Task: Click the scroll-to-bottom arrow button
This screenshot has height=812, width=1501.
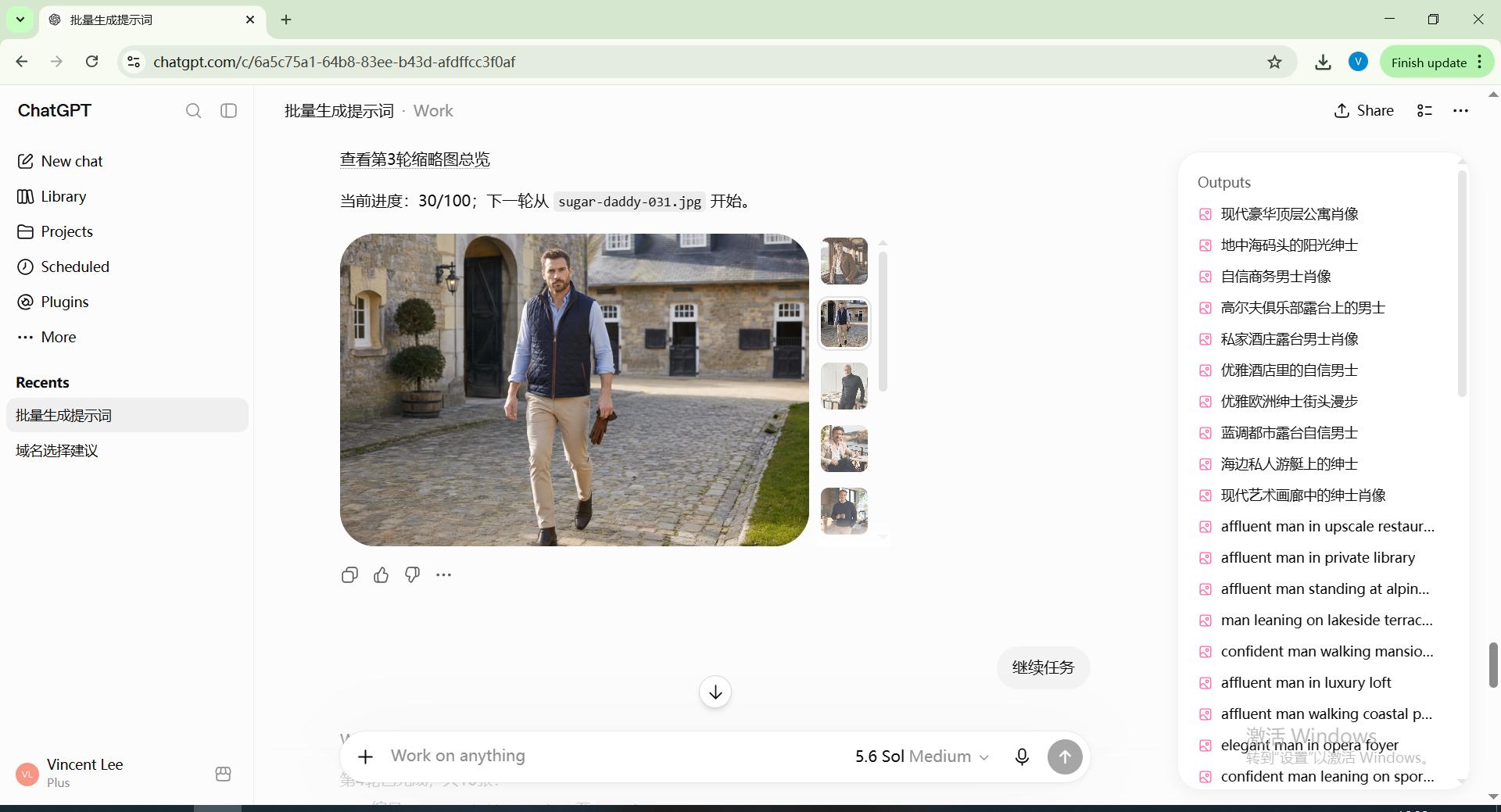Action: [715, 692]
